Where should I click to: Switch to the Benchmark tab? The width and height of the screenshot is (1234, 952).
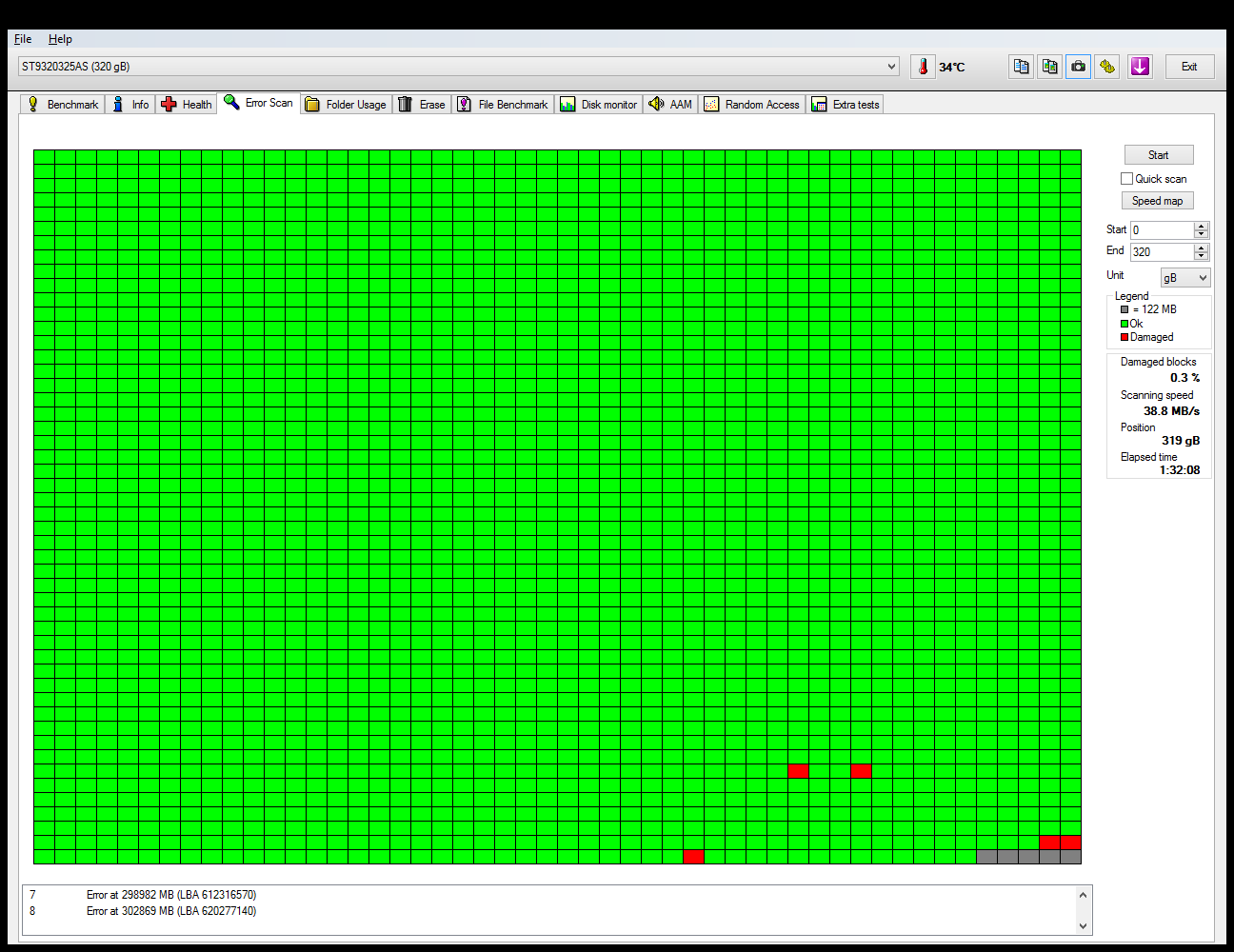pos(72,105)
